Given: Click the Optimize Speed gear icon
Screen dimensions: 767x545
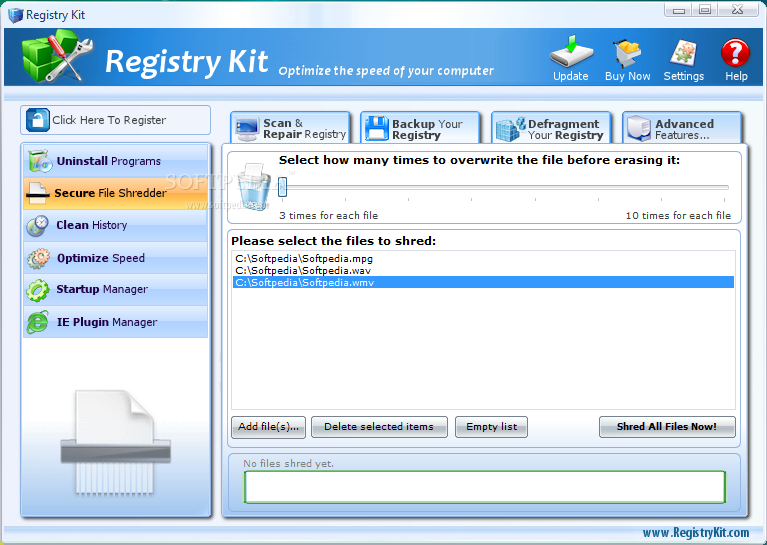Looking at the screenshot, I should coord(38,258).
